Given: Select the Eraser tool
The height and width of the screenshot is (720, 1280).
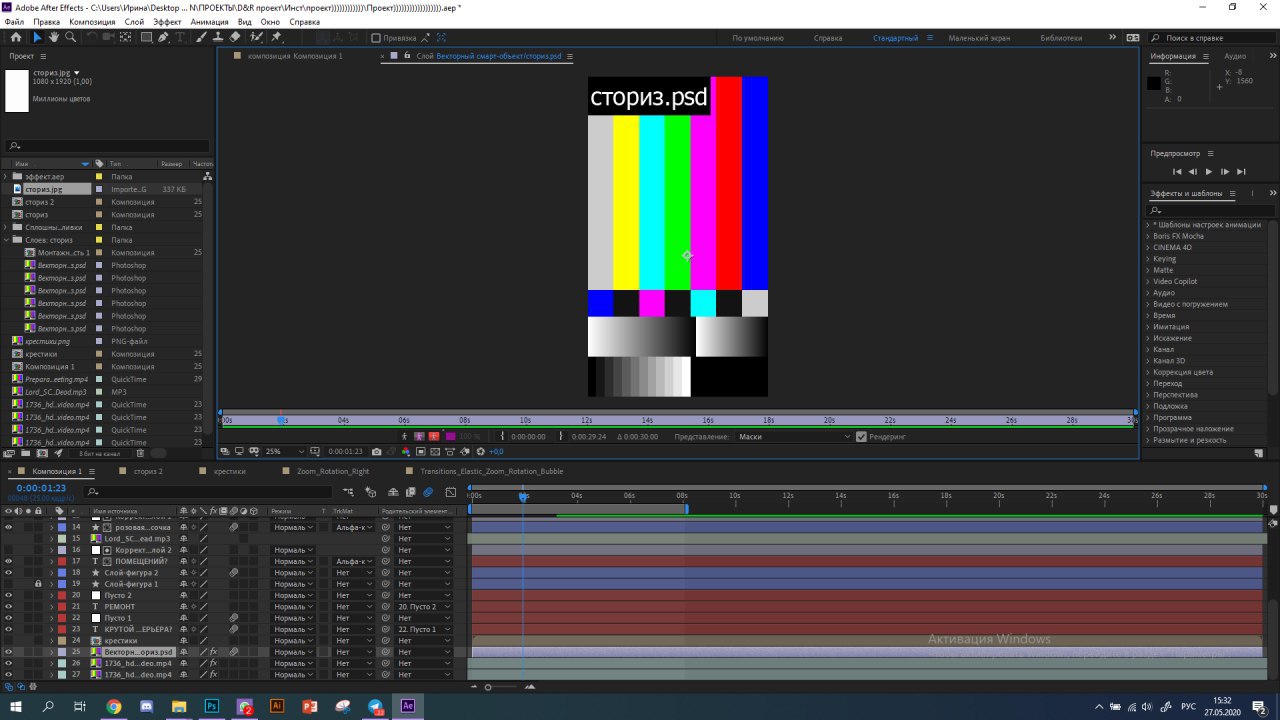Looking at the screenshot, I should coord(237,37).
